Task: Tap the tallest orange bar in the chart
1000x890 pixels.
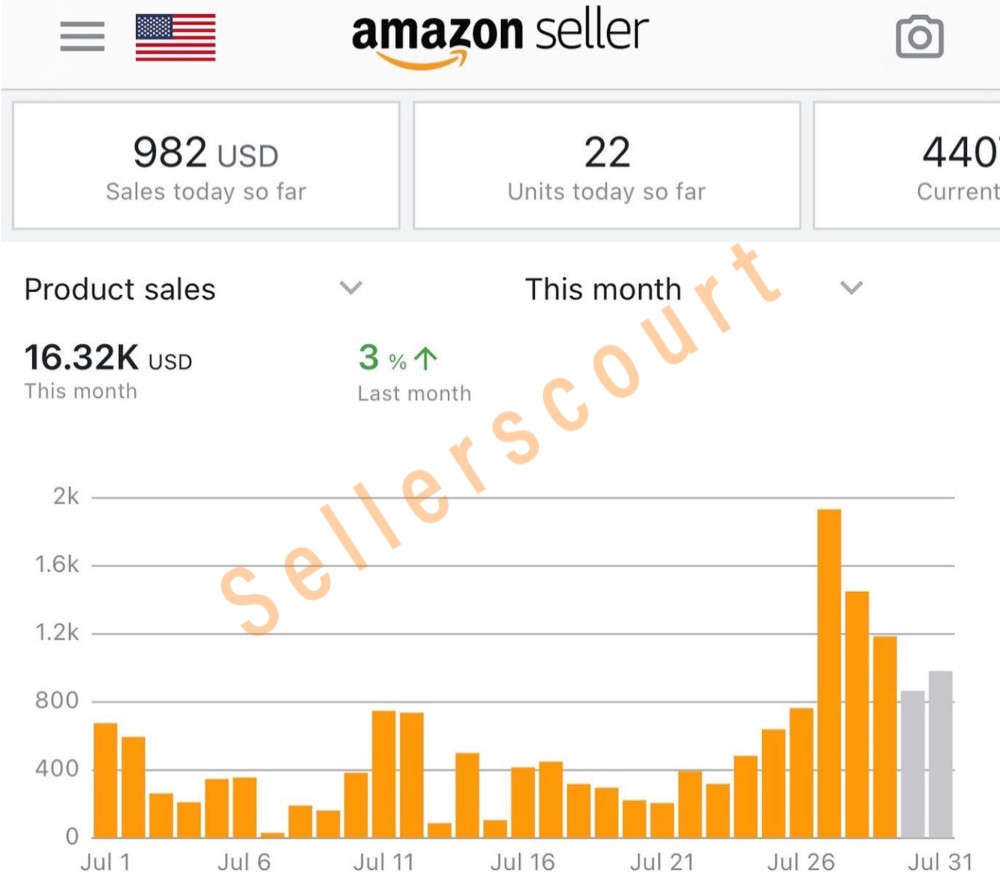Action: pyautogui.click(x=829, y=672)
